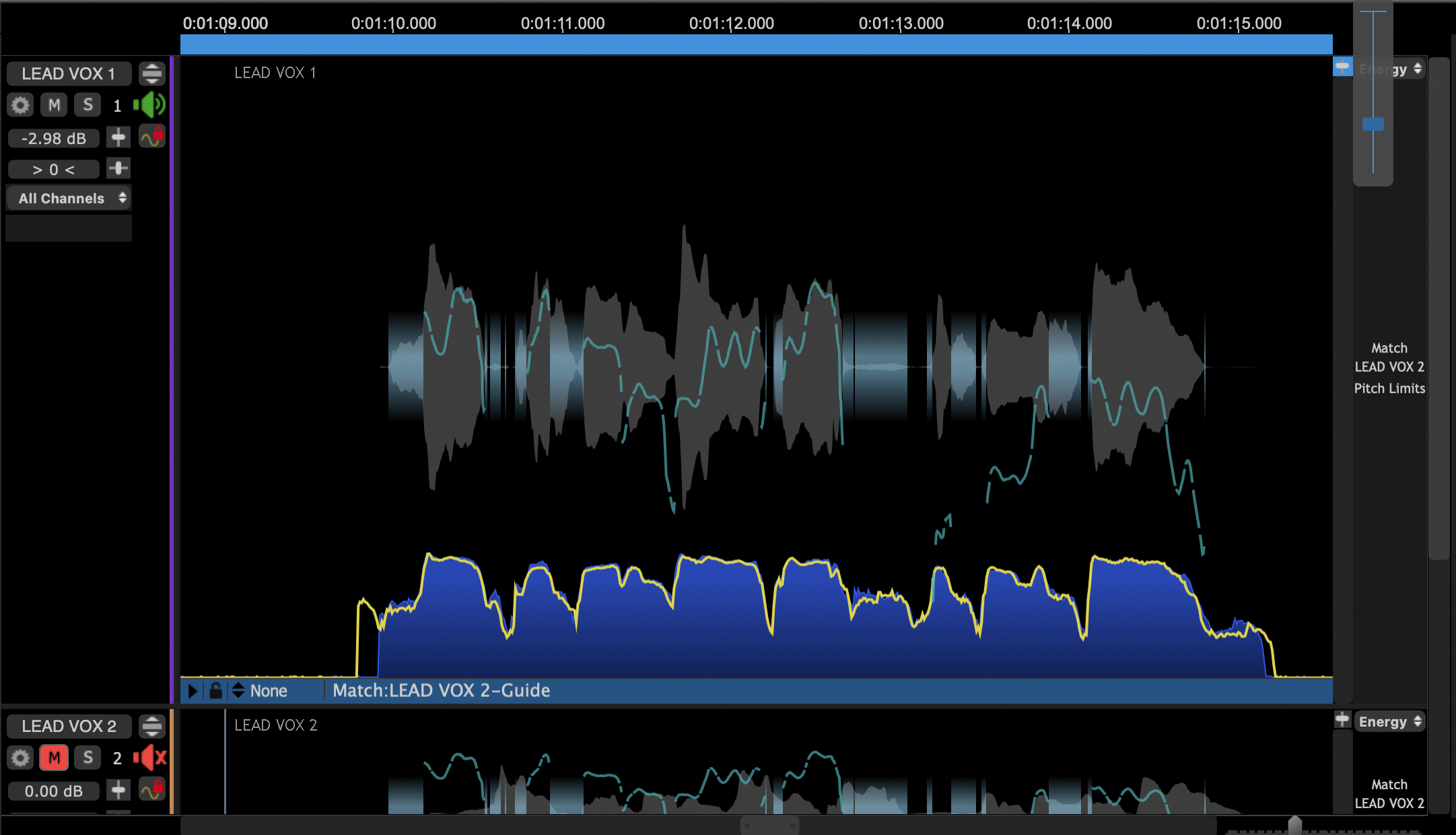Image resolution: width=1456 pixels, height=835 pixels.
Task: Click the blue vertical level slider handle
Action: 1373,124
